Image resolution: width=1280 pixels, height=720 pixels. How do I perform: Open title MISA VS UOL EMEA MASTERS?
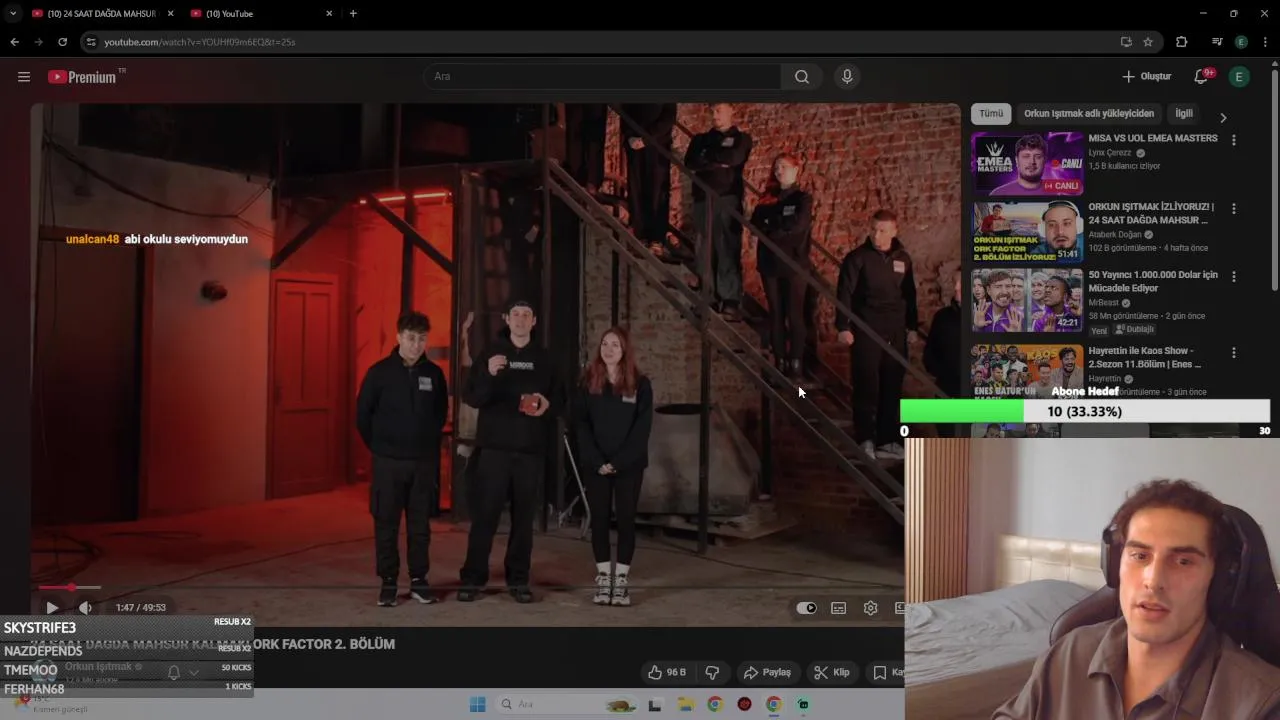1153,138
